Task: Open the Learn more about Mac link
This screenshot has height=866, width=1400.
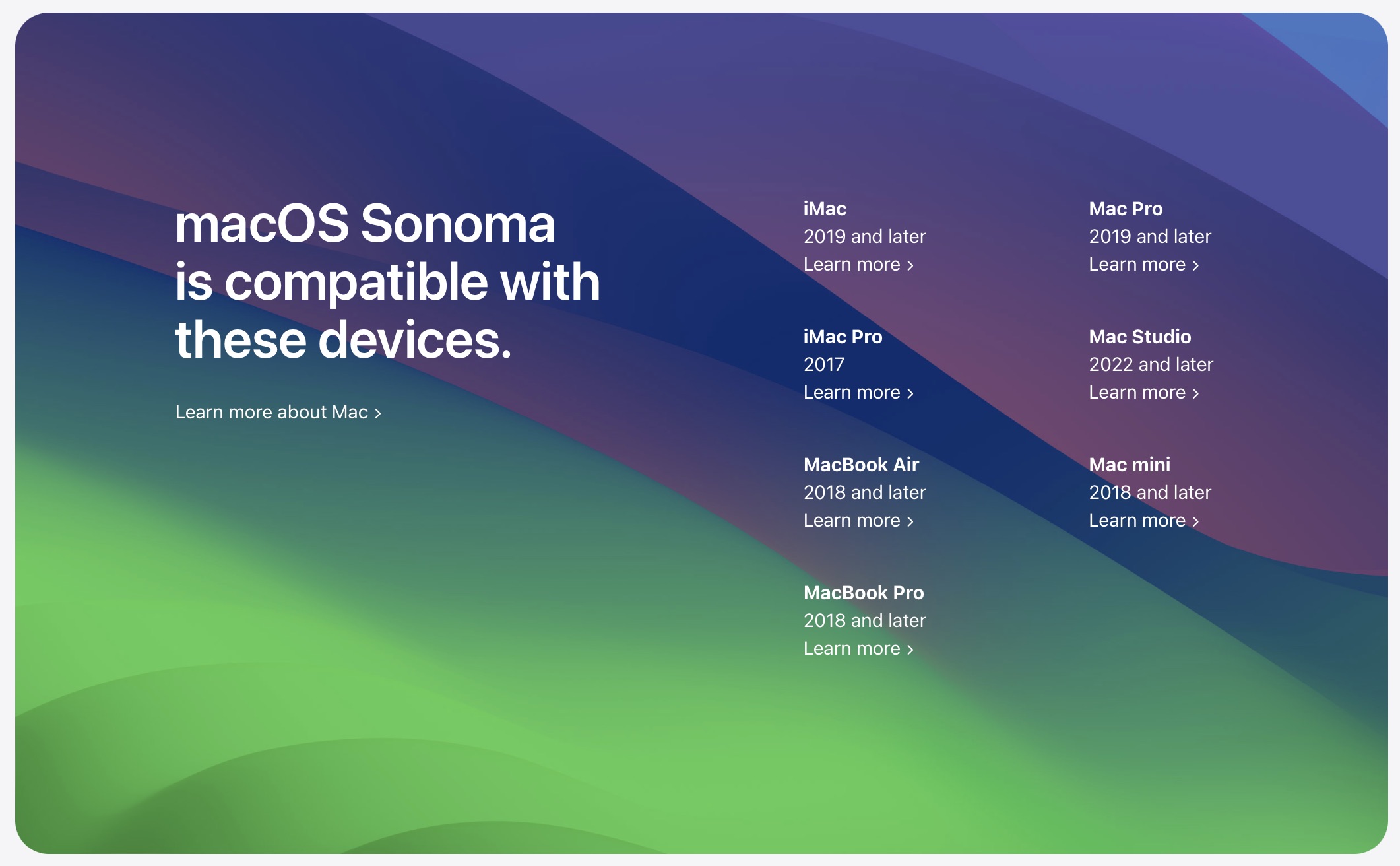Action: [x=278, y=412]
